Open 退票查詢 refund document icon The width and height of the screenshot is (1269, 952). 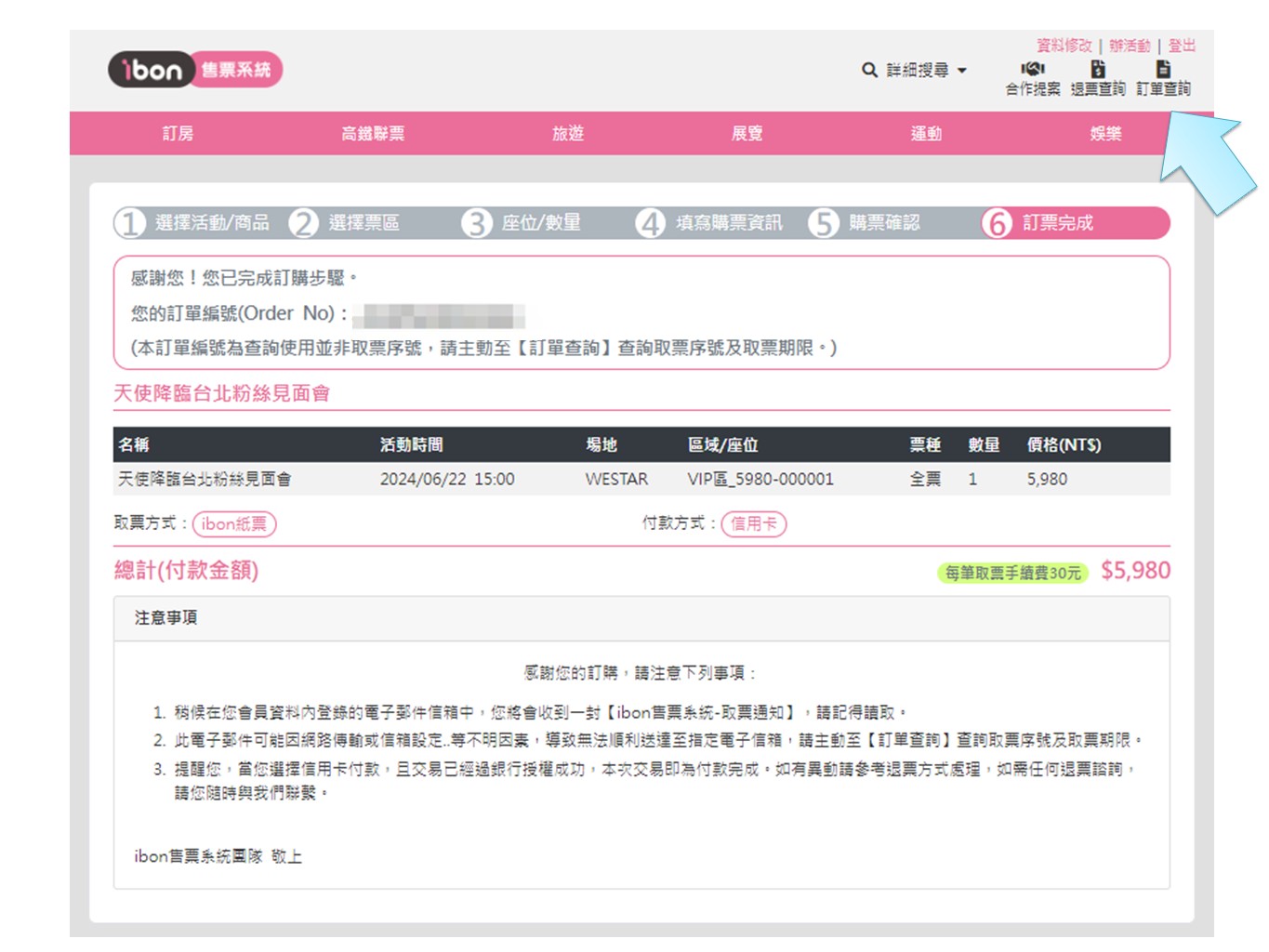[1098, 69]
